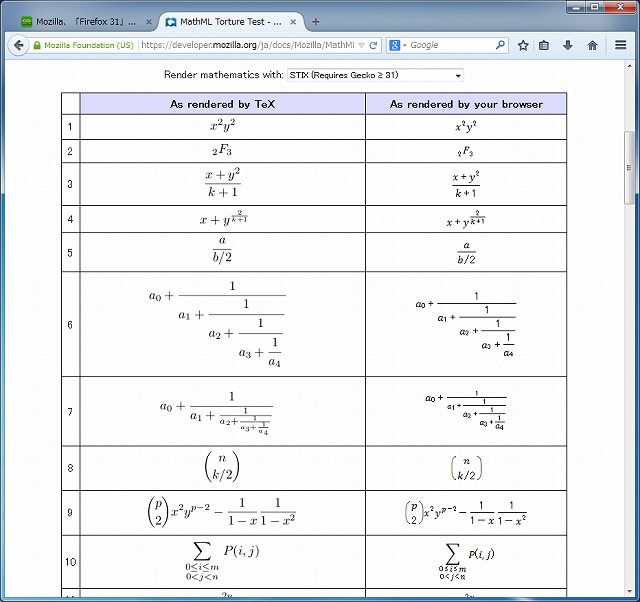Click the Google search engine icon
The height and width of the screenshot is (602, 640).
[394, 45]
